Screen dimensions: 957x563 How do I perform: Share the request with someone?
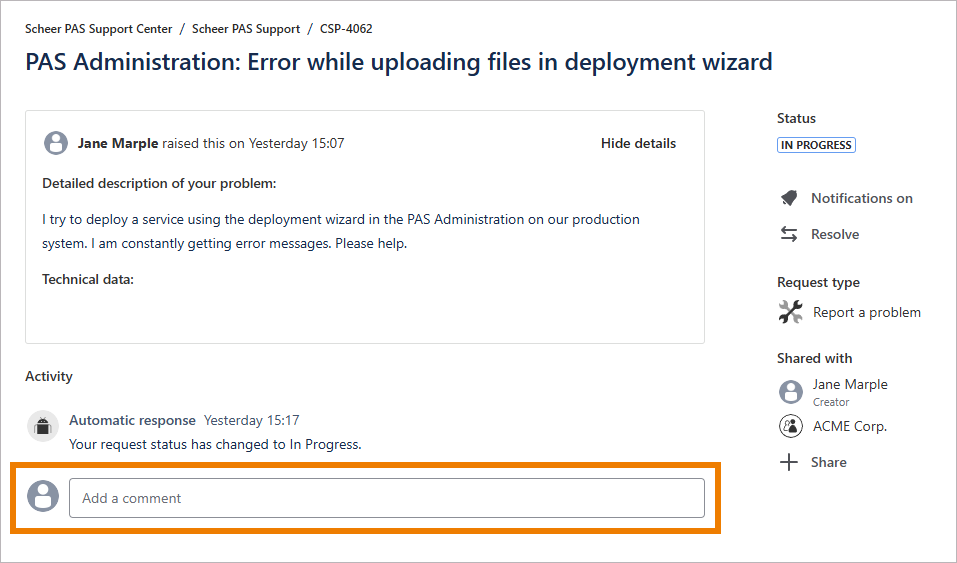[x=828, y=462]
